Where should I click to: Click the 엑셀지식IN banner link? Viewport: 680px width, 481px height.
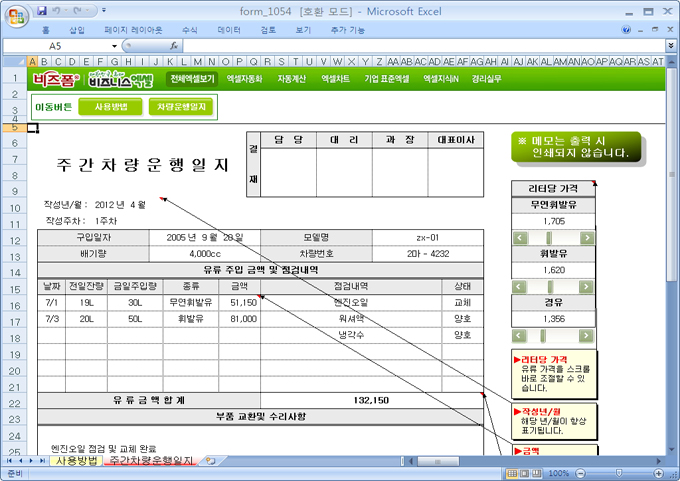441,79
